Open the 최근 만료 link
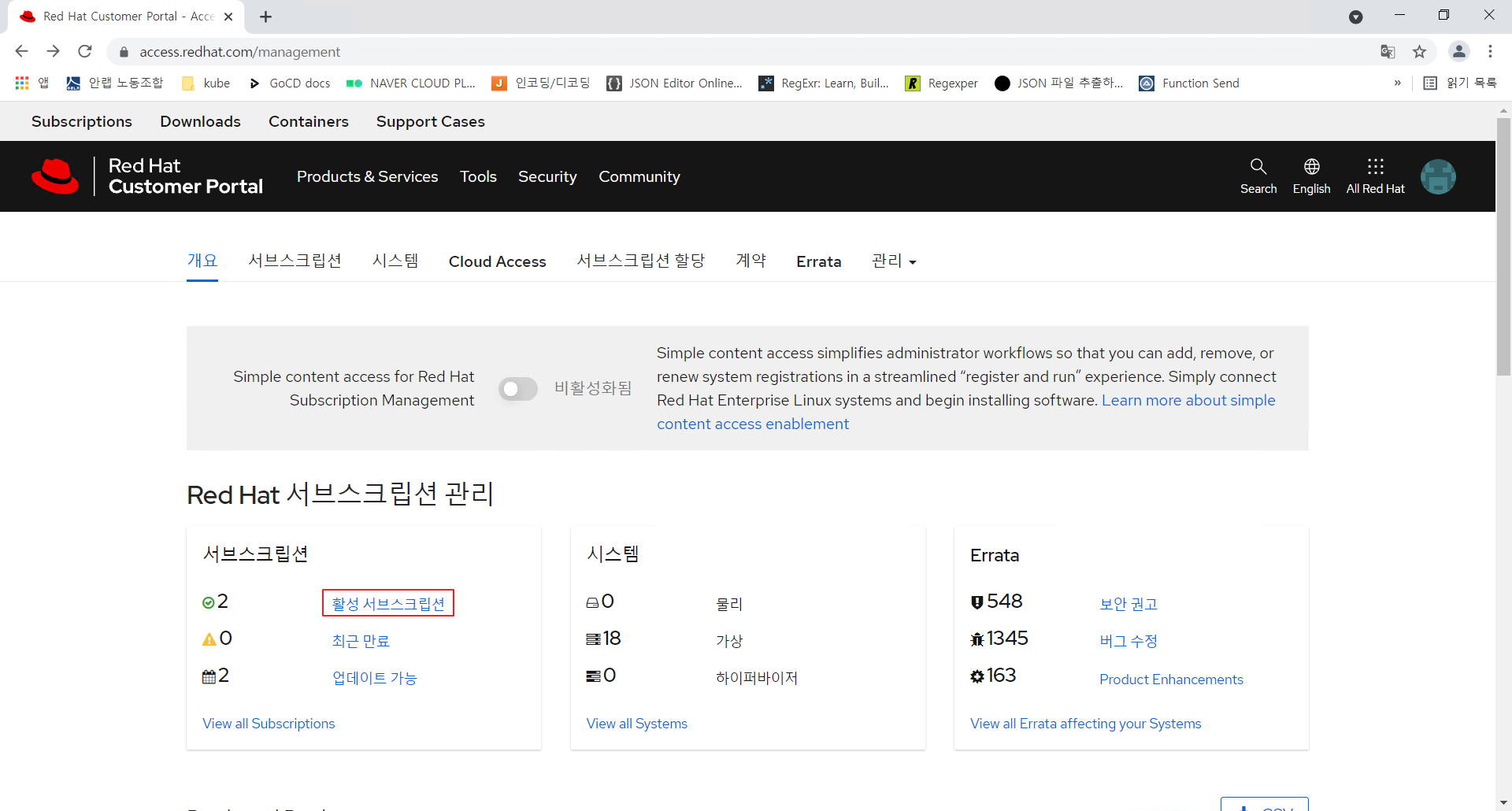1512x811 pixels. 361,641
